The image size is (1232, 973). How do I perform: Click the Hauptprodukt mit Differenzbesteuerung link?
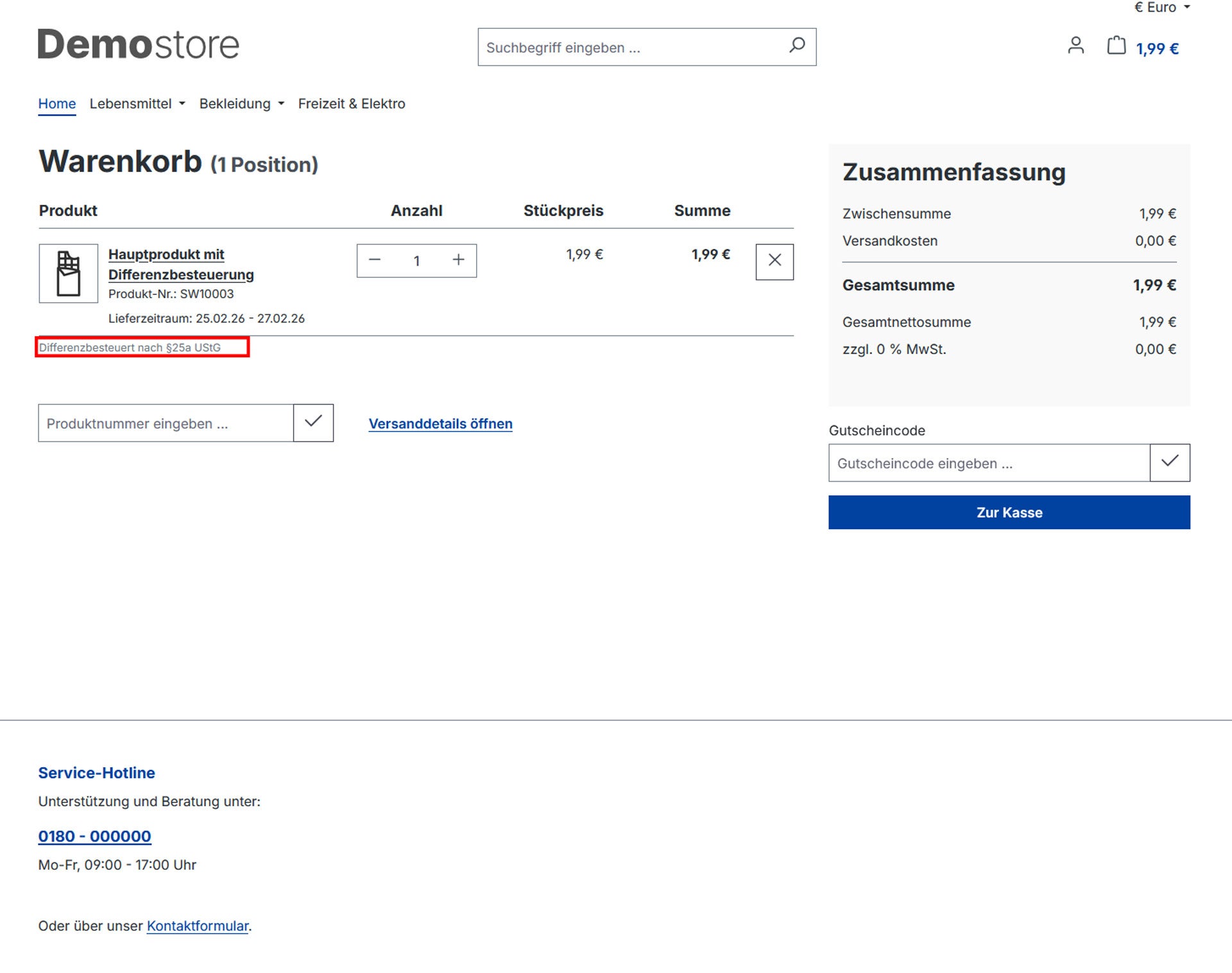click(180, 264)
